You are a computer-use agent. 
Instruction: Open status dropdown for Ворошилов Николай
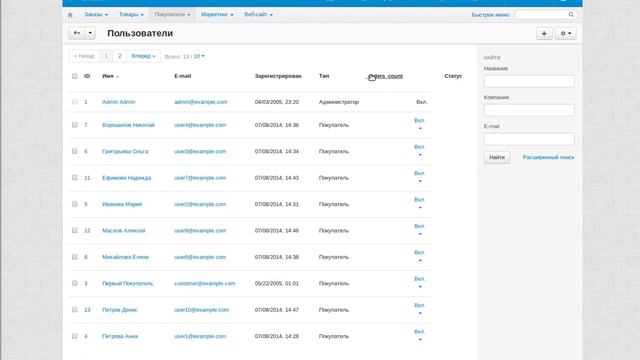coord(420,124)
